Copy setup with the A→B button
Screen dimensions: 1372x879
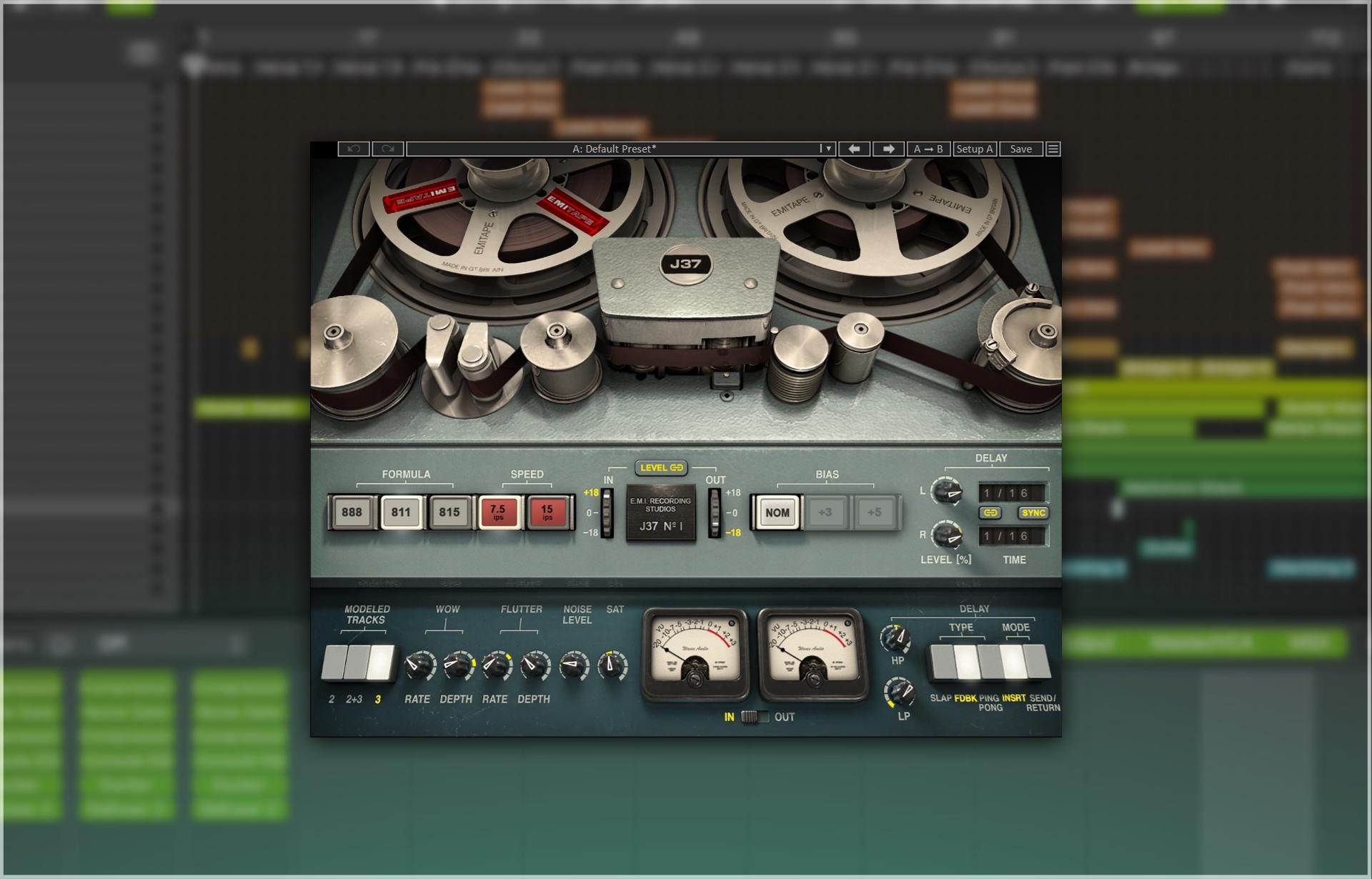pos(928,149)
